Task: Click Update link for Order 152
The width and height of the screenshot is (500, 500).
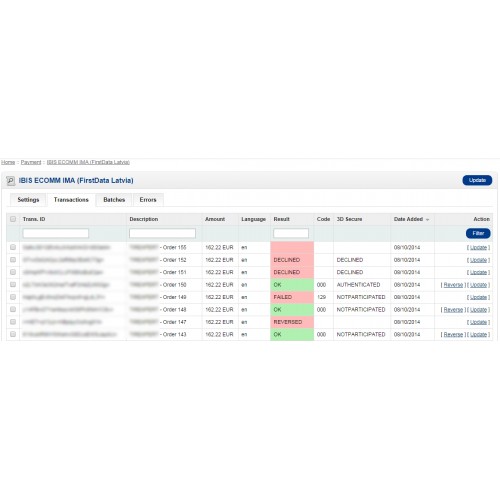Action: (x=478, y=260)
